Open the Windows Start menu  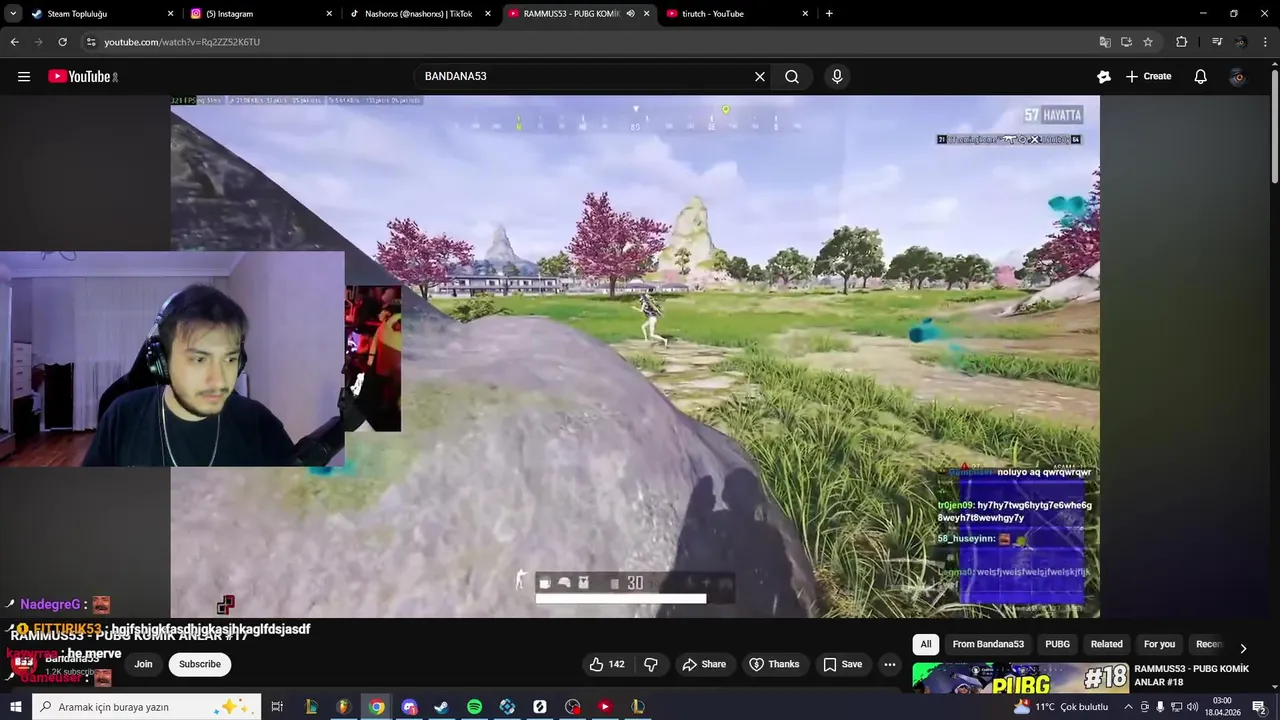[14, 707]
